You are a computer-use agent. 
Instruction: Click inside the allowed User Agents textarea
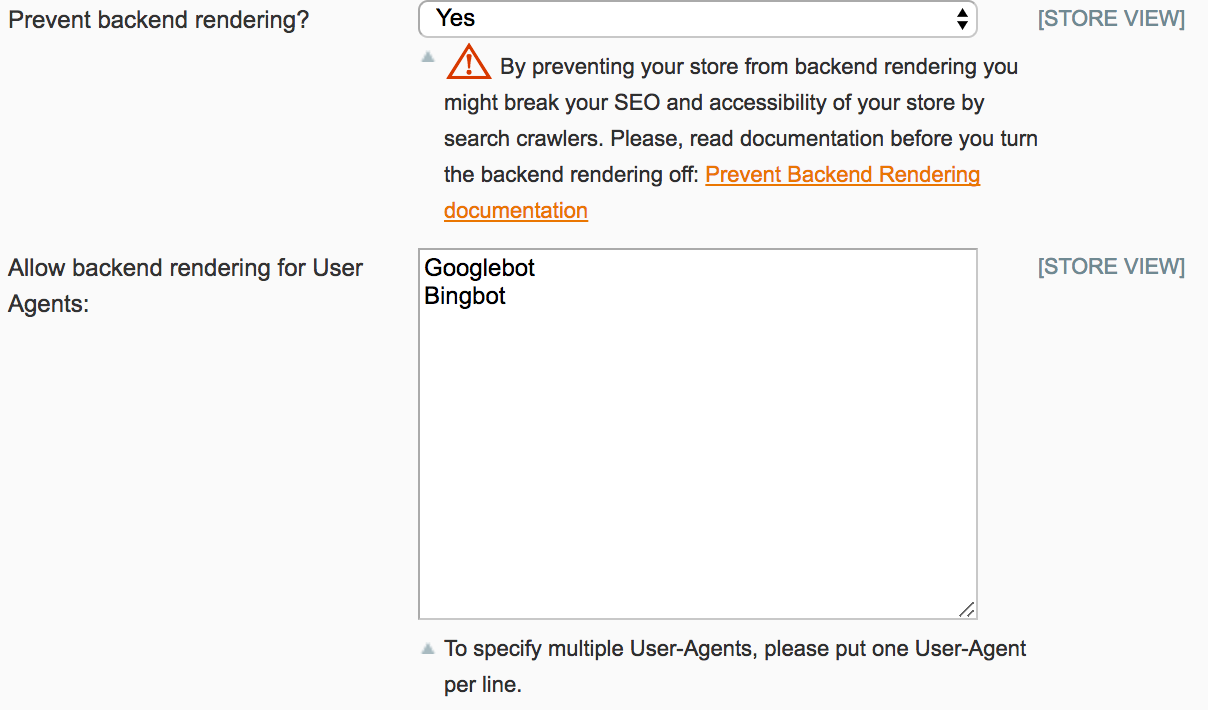pyautogui.click(x=698, y=430)
